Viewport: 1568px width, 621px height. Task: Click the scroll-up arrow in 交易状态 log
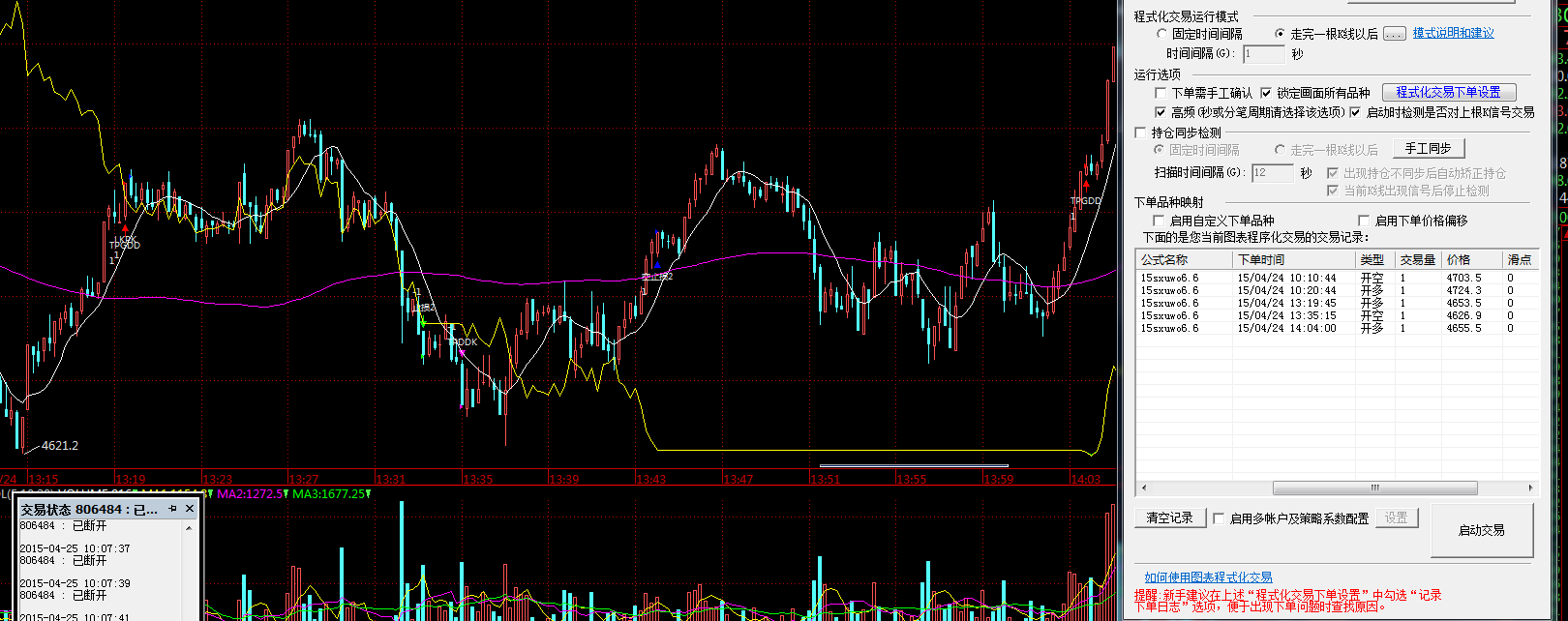coord(189,528)
